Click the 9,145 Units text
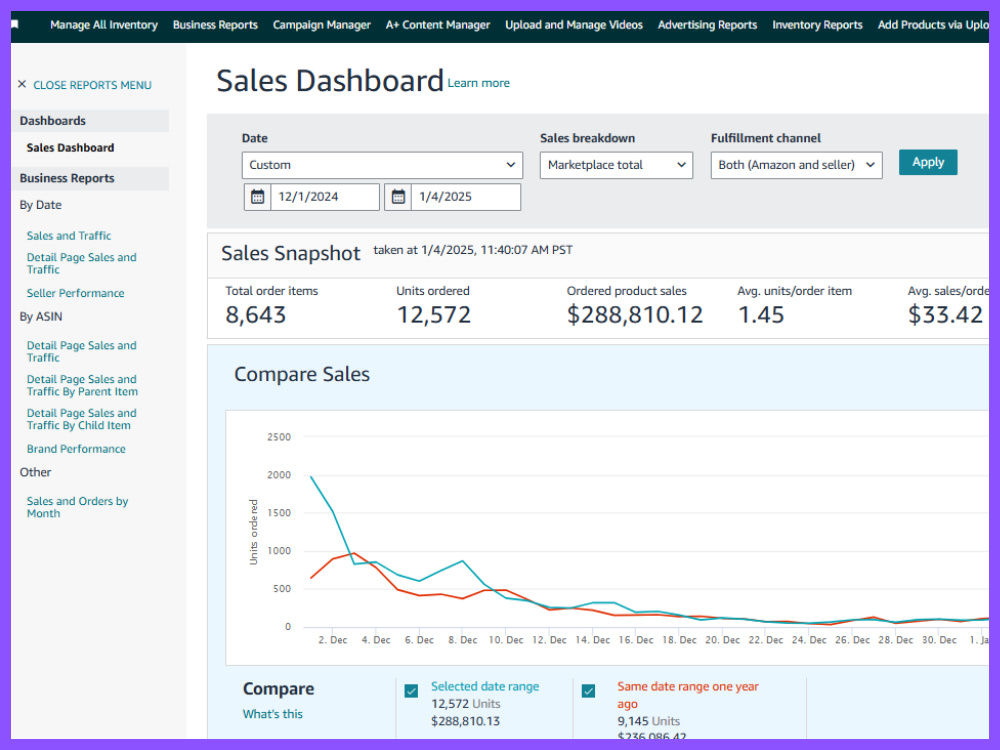This screenshot has width=1000, height=750. tap(649, 721)
